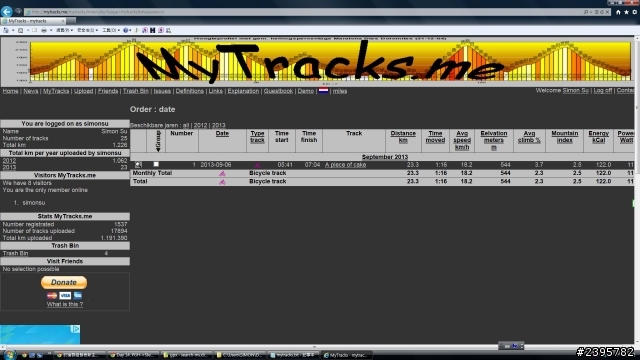Sort by the Elevation meters header
Image resolution: width=640 pixels, height=360 pixels.
coord(493,140)
